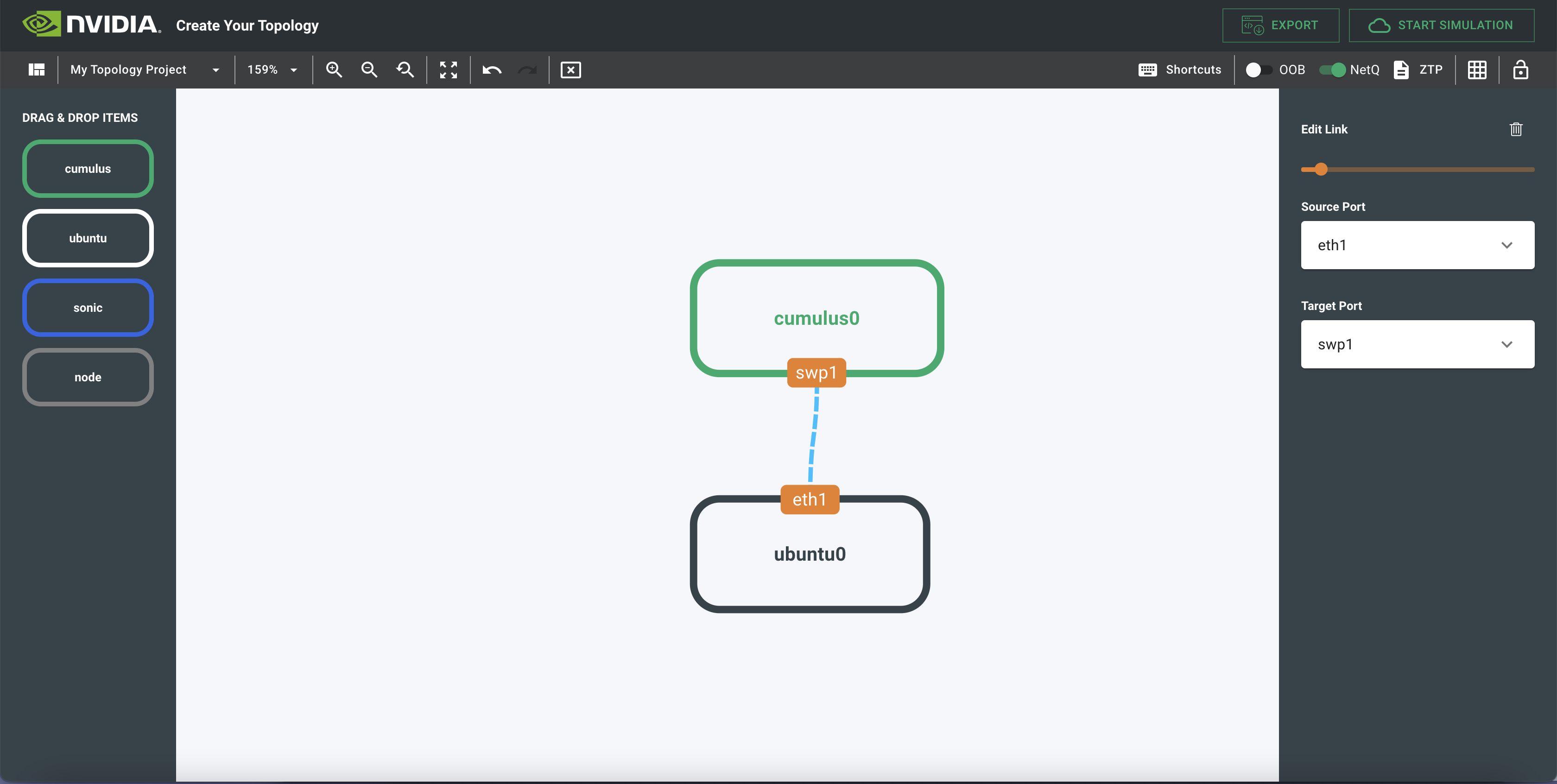Click the Edit Link slider handle

pos(1321,169)
